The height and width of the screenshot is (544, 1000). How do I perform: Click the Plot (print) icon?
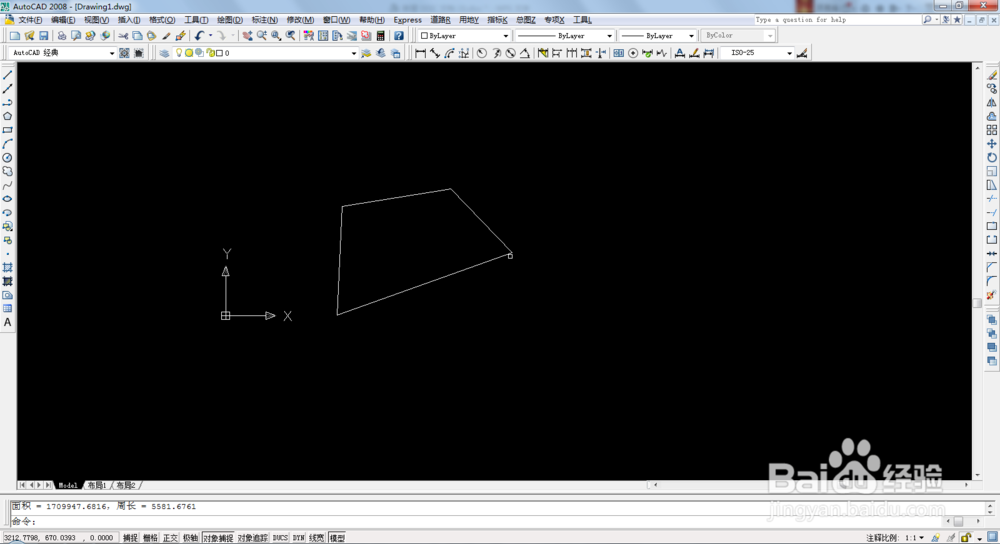pos(62,36)
